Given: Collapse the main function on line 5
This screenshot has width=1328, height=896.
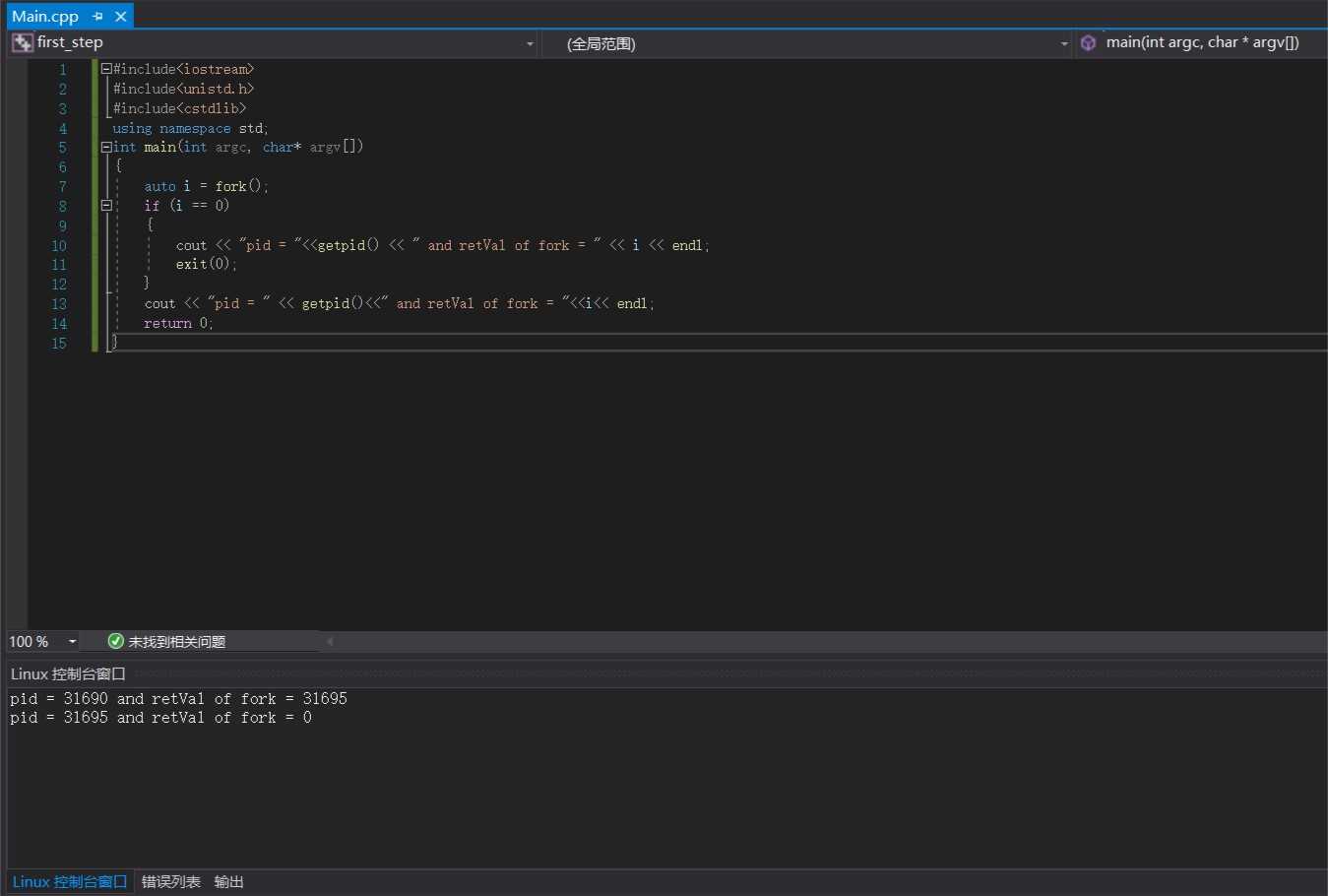Looking at the screenshot, I should [x=106, y=147].
